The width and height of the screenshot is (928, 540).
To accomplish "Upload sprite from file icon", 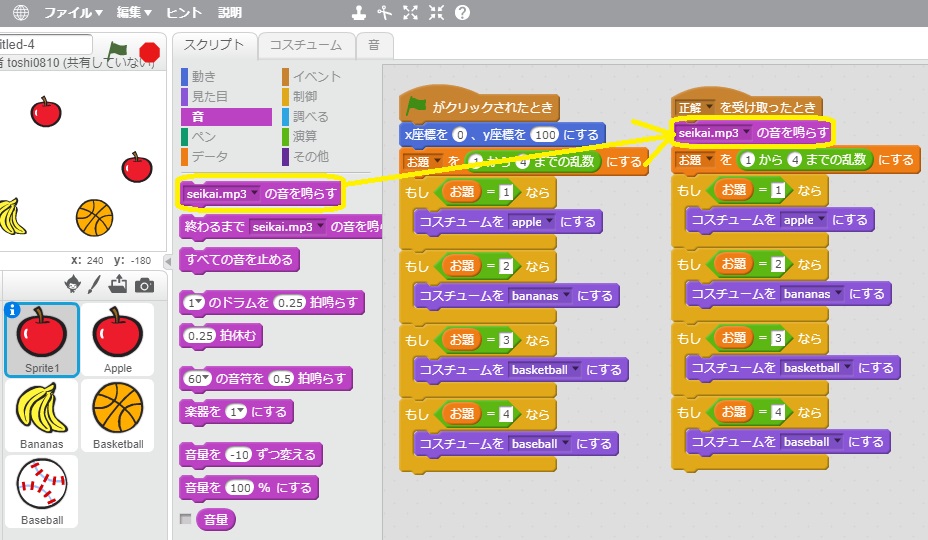I will pyautogui.click(x=118, y=285).
